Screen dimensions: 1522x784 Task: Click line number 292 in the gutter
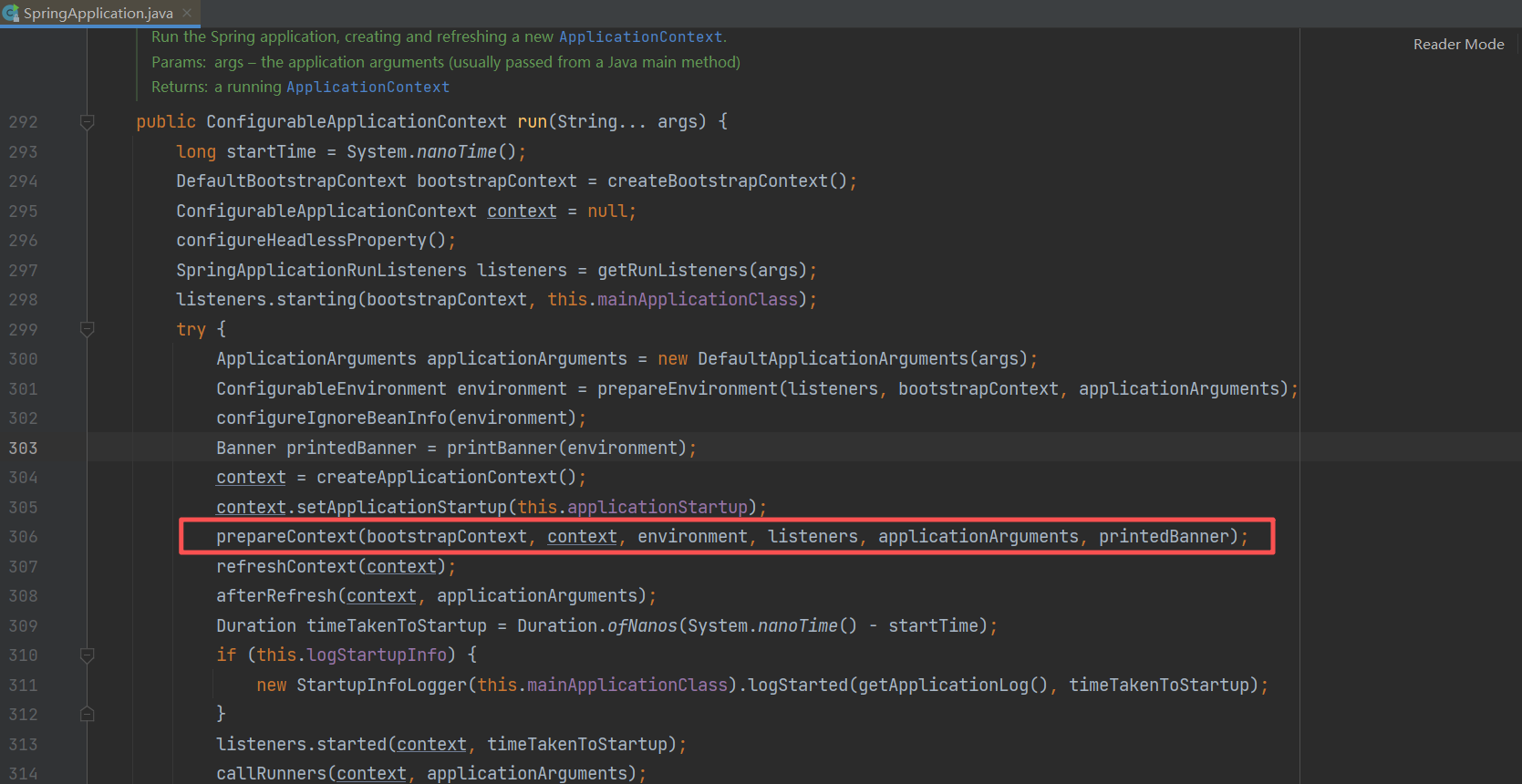click(23, 121)
